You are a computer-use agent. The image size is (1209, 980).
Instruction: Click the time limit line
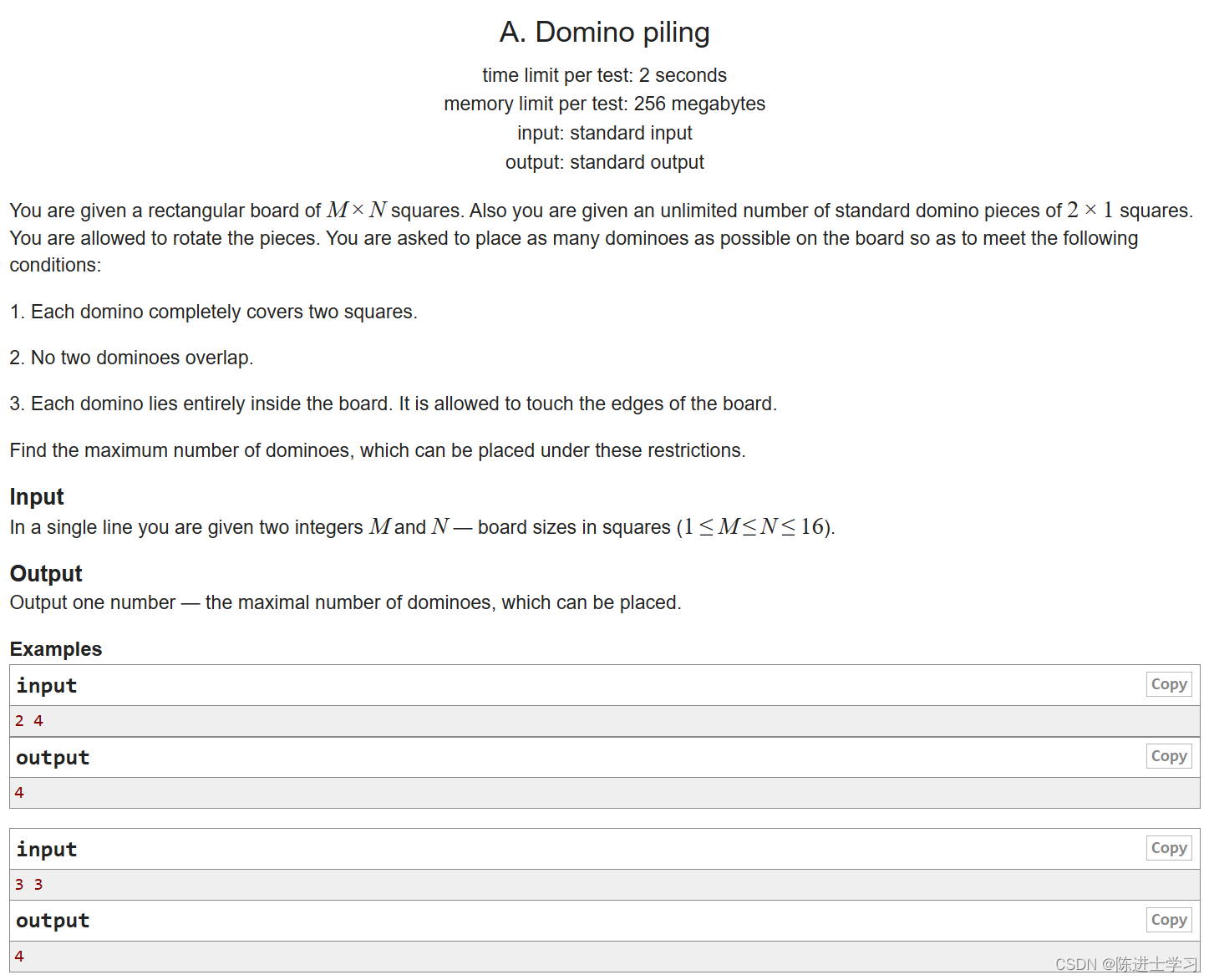pos(603,74)
